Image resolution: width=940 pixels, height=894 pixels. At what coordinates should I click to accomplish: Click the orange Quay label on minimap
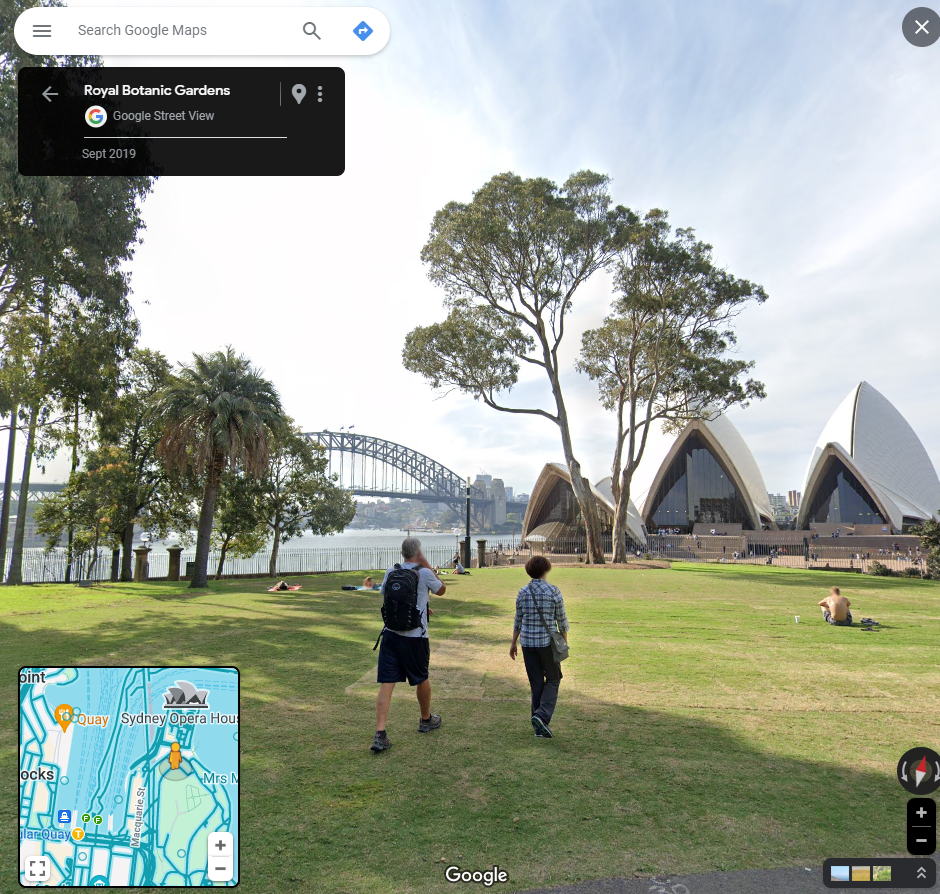pyautogui.click(x=93, y=720)
